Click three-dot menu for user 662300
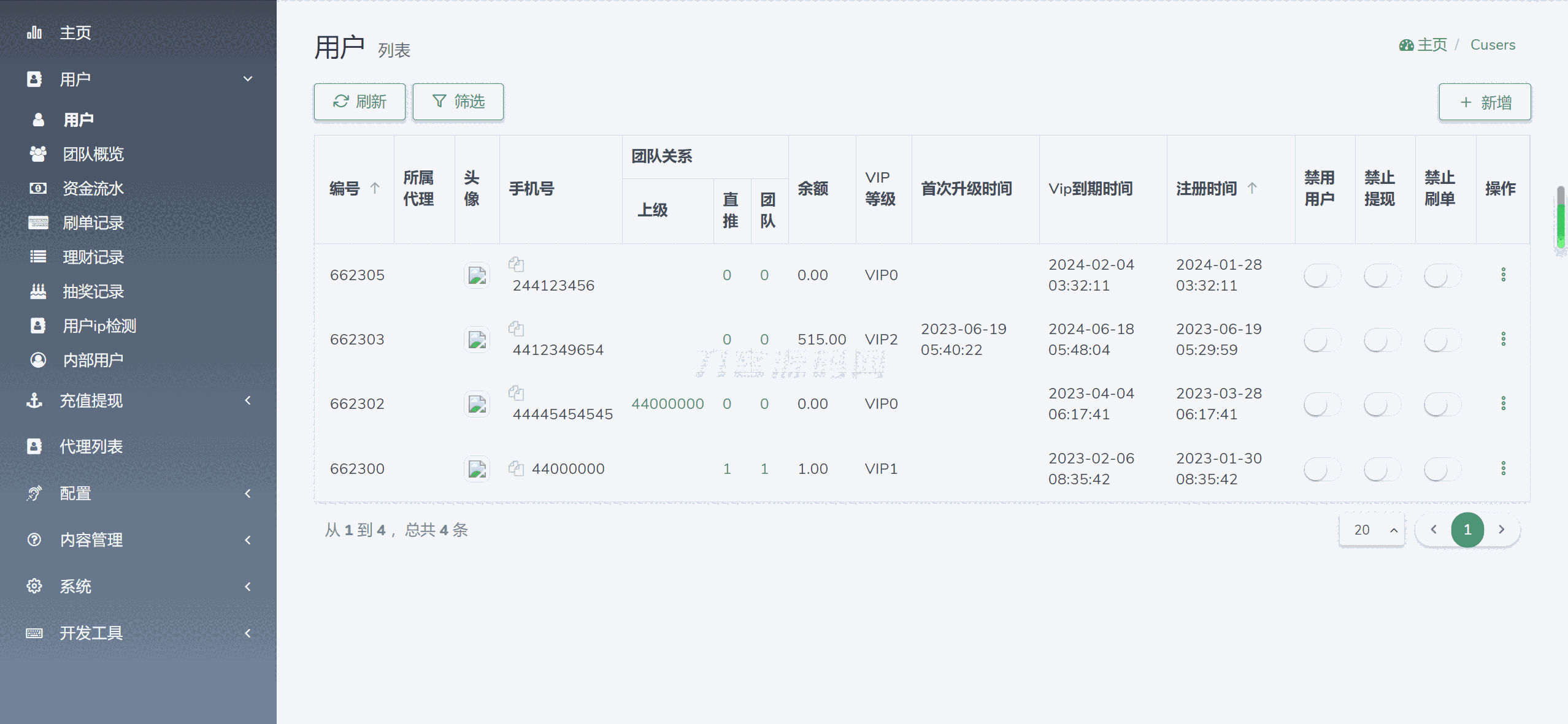Image resolution: width=1568 pixels, height=724 pixels. point(1503,468)
